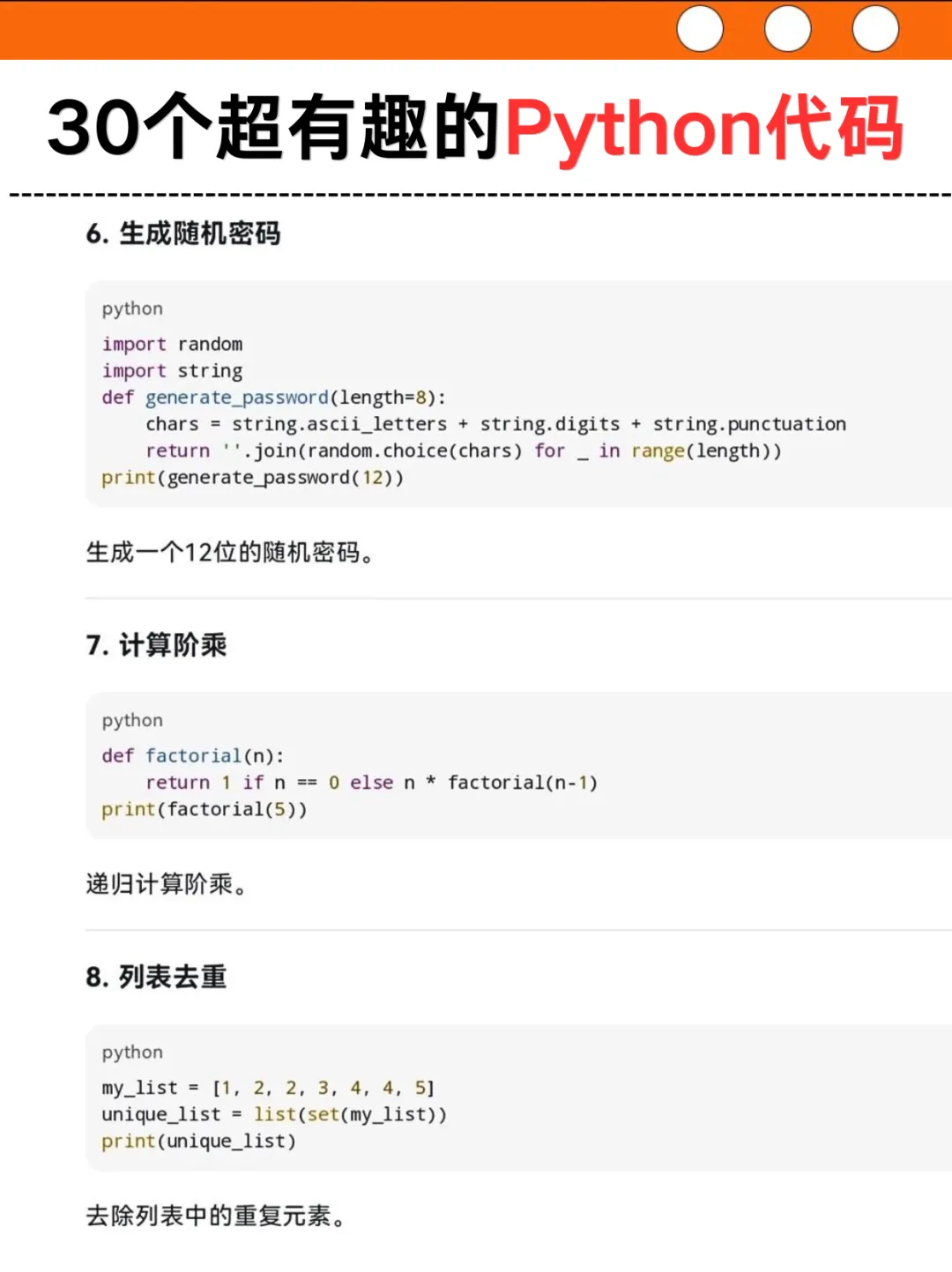Click the title 30个超有趣的Python代码
The height and width of the screenshot is (1272, 952).
[476, 128]
